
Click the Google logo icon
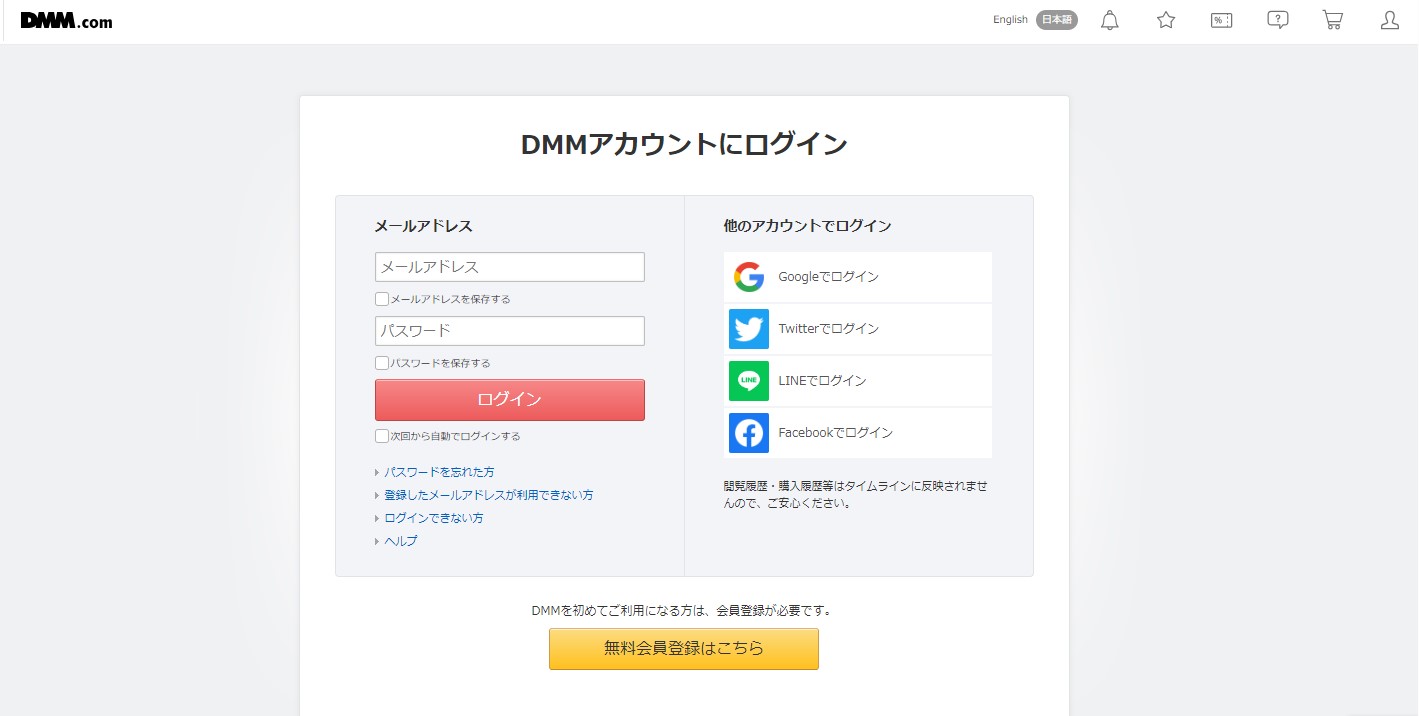(x=749, y=277)
